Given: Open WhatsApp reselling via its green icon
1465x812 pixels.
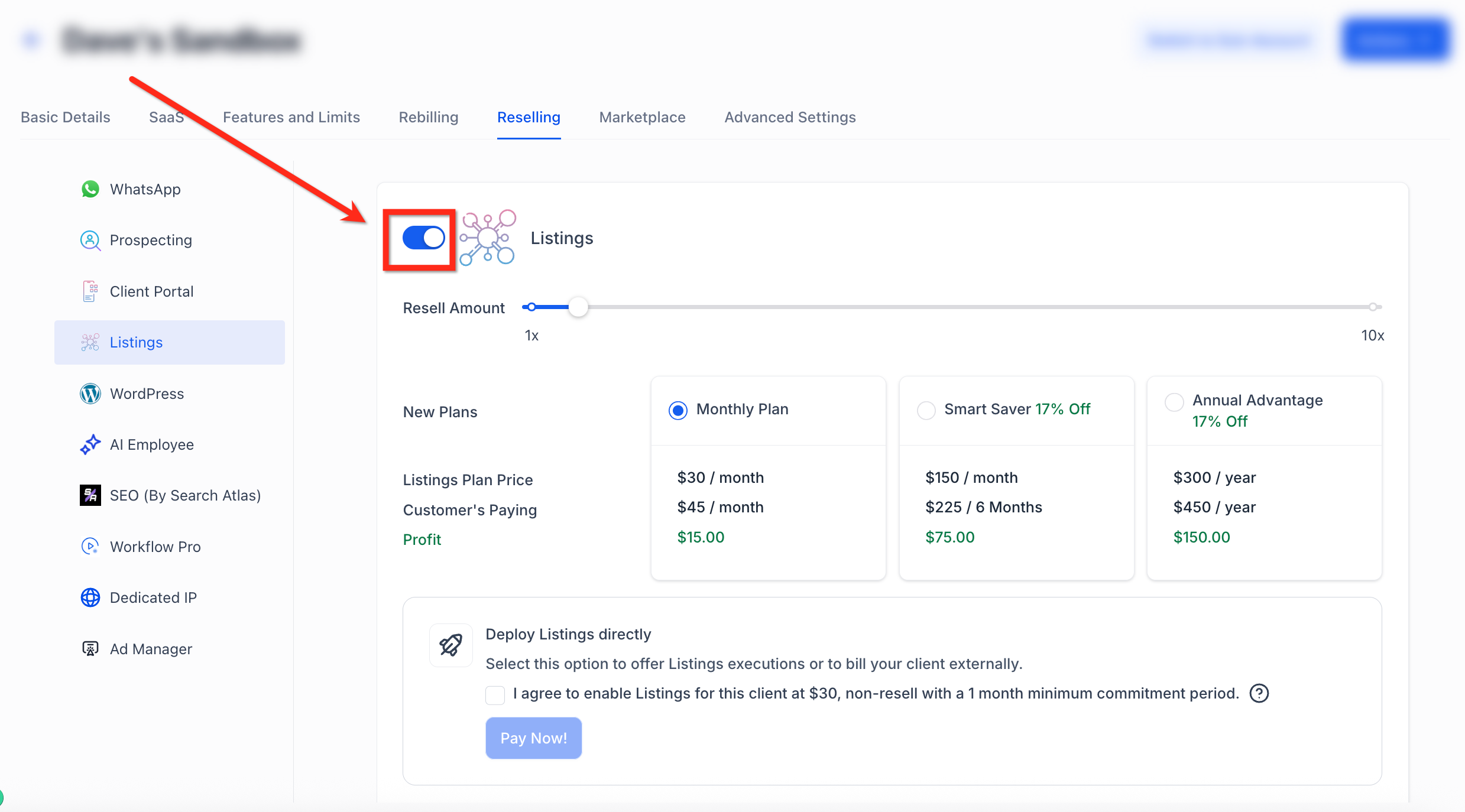Looking at the screenshot, I should pyautogui.click(x=90, y=189).
